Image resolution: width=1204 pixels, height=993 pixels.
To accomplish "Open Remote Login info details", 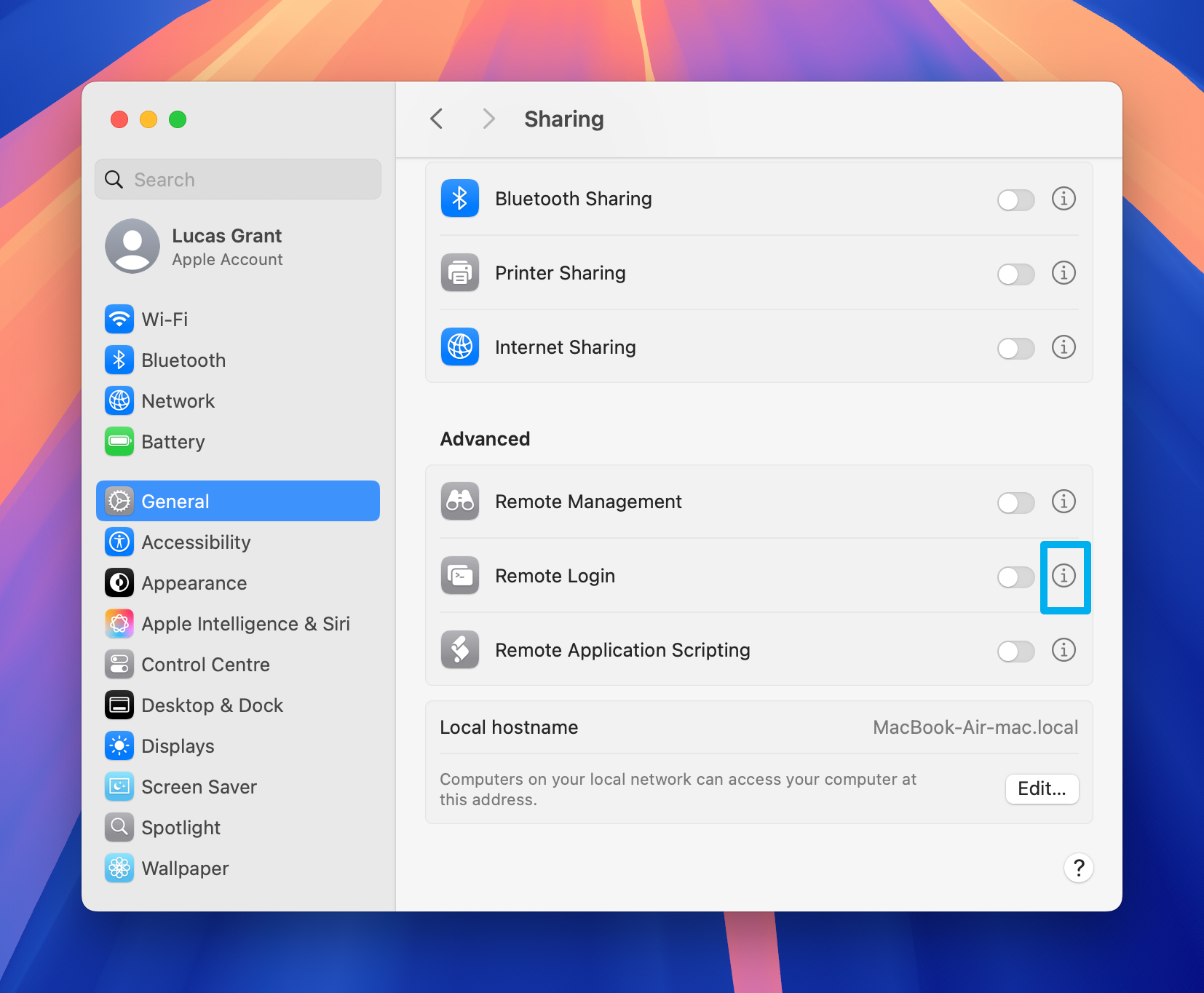I will [x=1064, y=577].
